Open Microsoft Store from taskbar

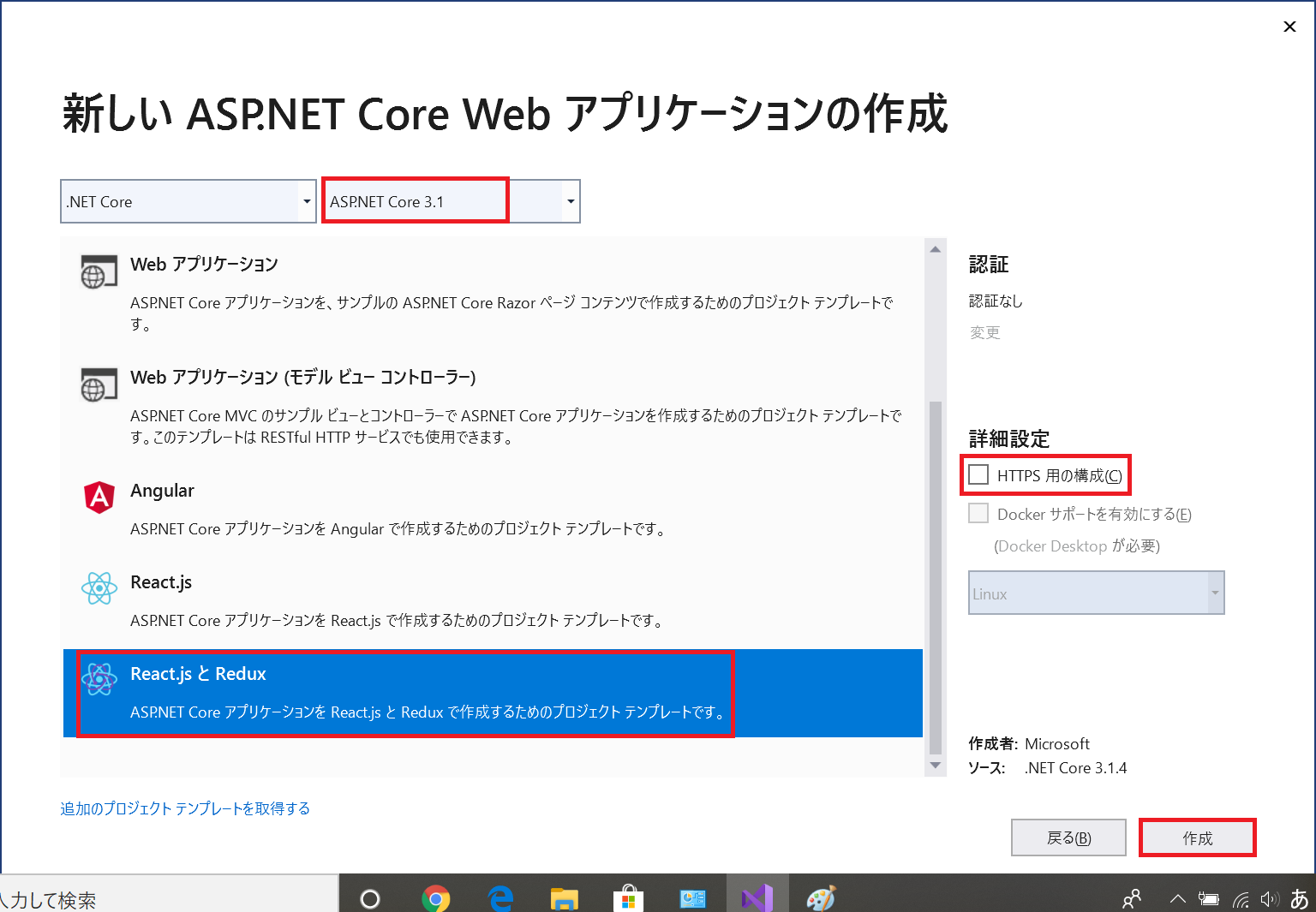point(628,898)
